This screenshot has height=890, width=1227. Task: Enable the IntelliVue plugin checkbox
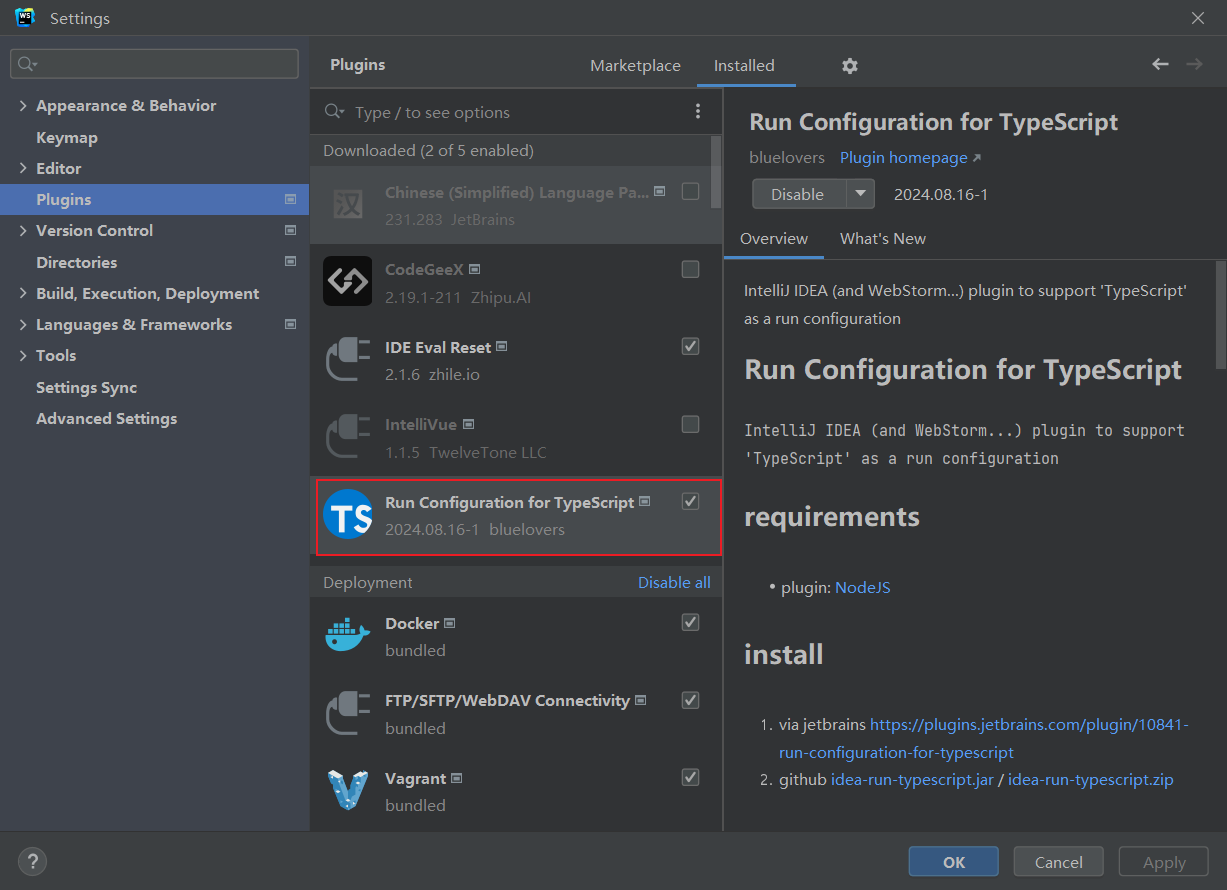[x=690, y=424]
